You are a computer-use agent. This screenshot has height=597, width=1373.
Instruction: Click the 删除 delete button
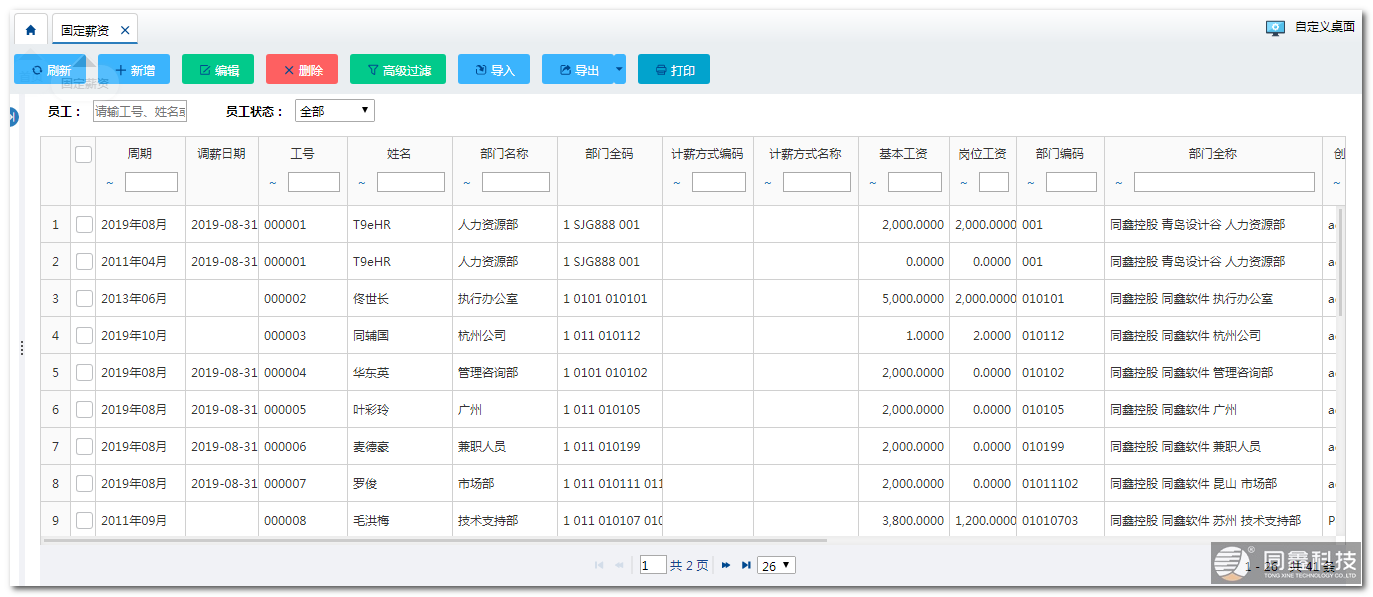click(x=302, y=70)
